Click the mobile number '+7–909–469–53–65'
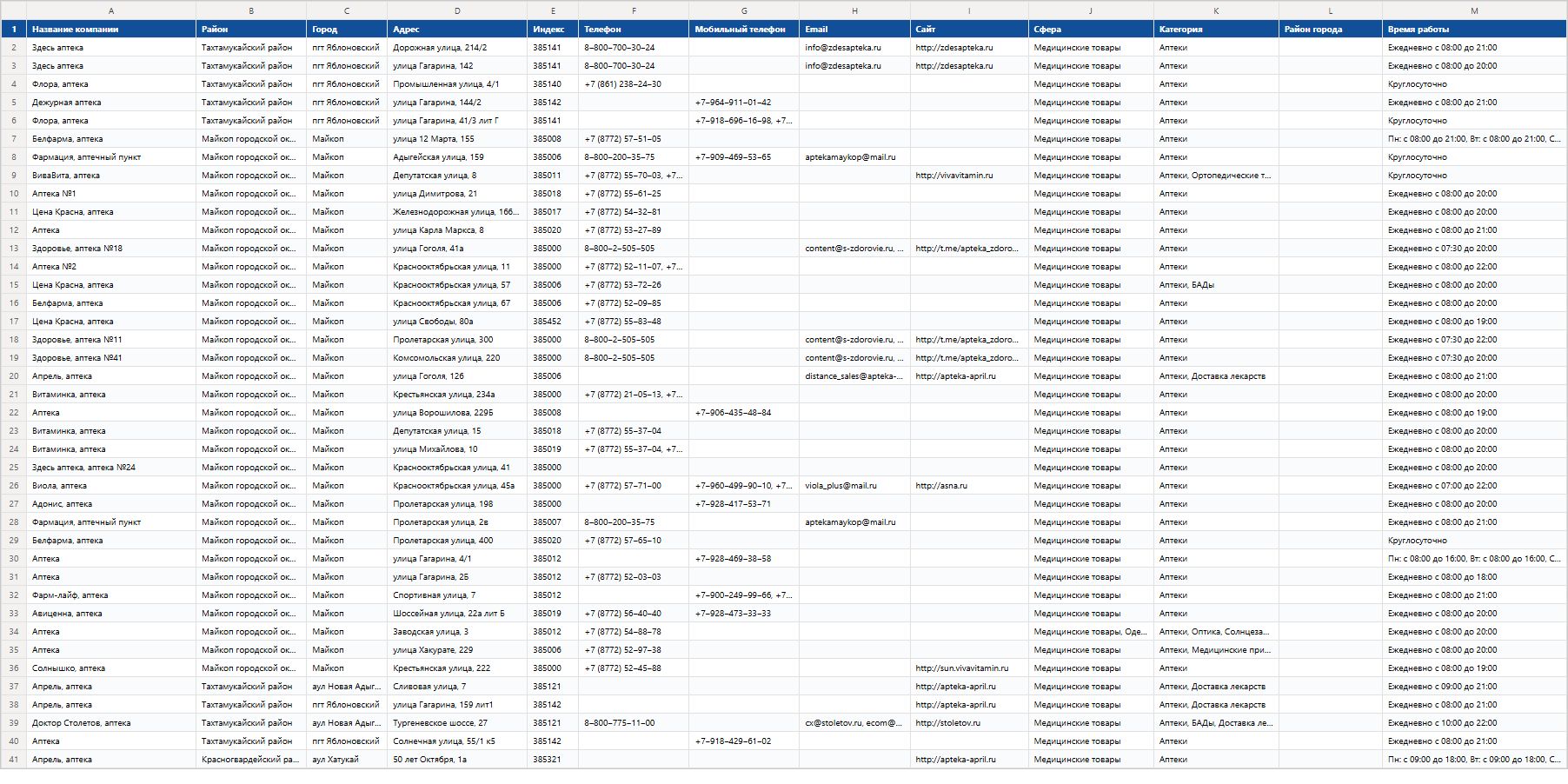Image resolution: width=1568 pixels, height=784 pixels. point(744,156)
